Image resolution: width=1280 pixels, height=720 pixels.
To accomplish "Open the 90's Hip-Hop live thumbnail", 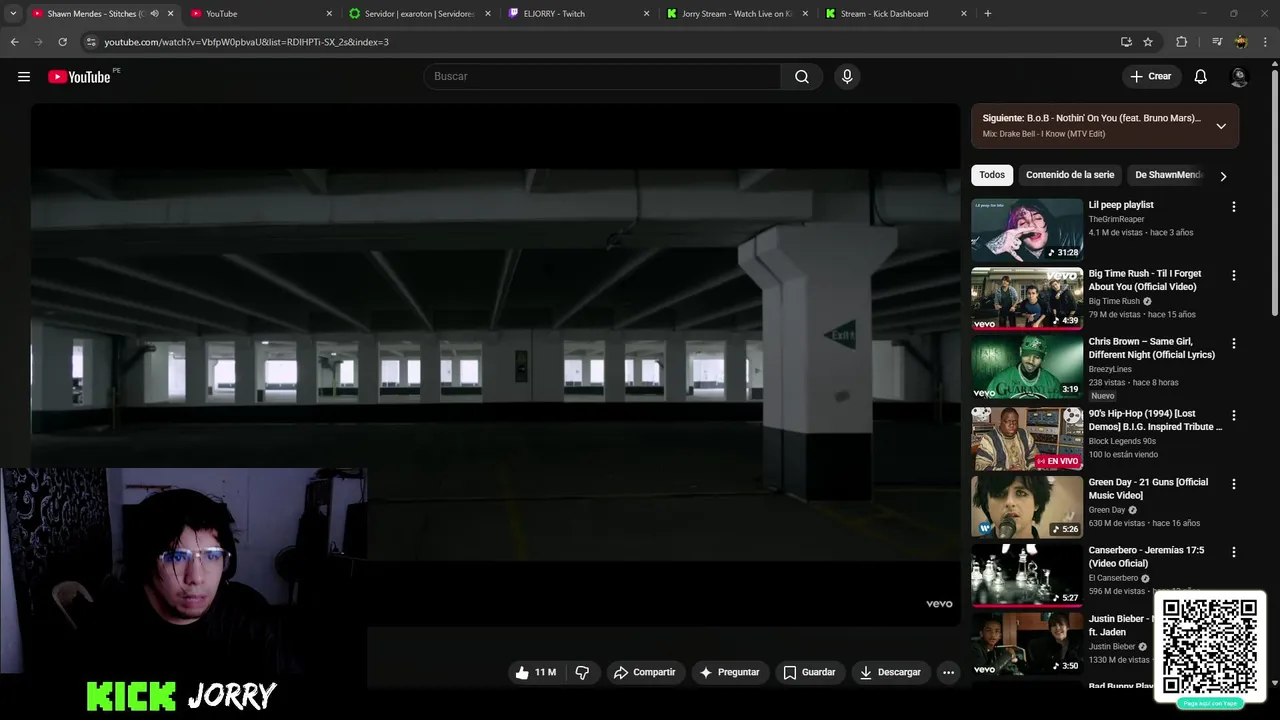I will (x=1027, y=438).
